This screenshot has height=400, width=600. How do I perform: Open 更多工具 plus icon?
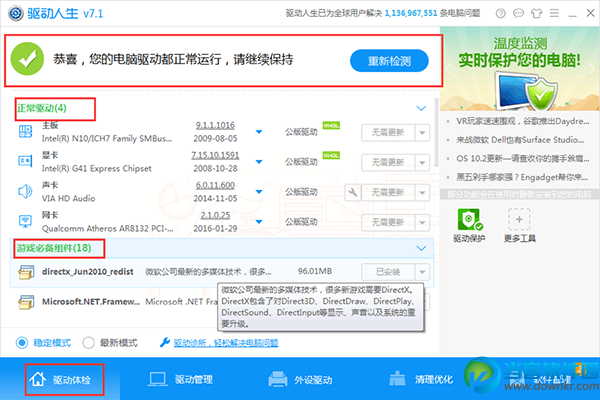coord(519,219)
